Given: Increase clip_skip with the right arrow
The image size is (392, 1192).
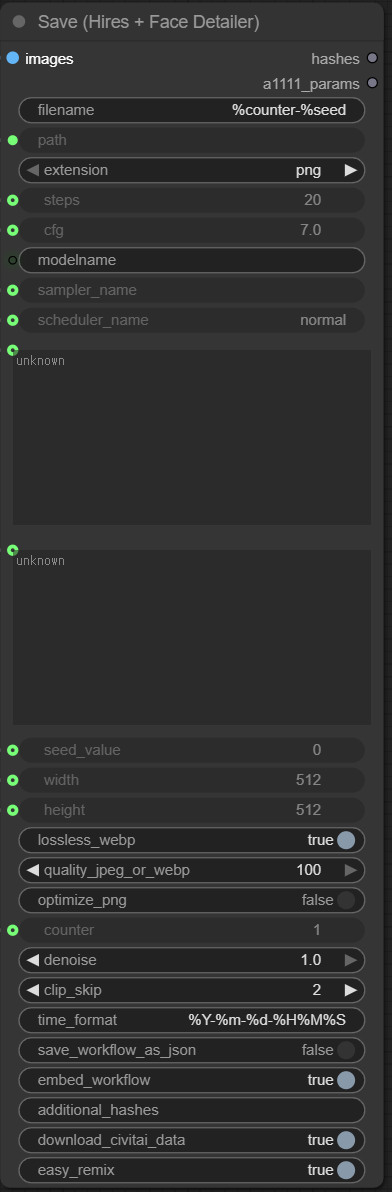Looking at the screenshot, I should 350,990.
